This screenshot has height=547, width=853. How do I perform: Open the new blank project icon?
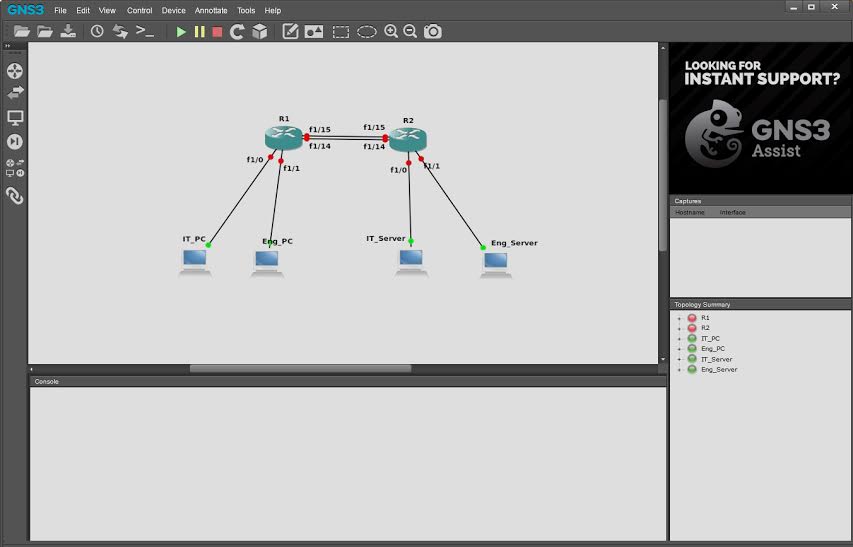point(22,32)
